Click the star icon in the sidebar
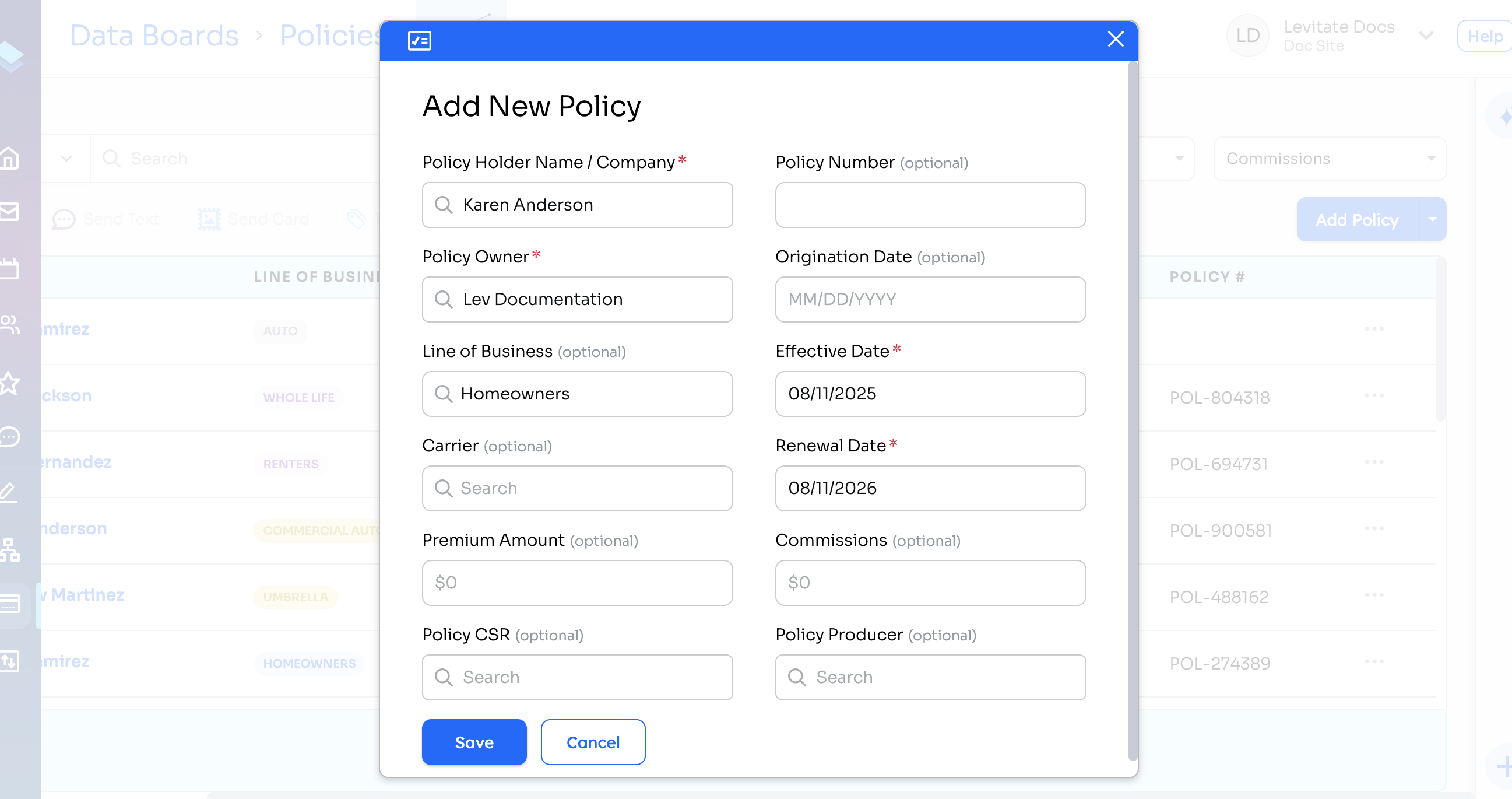This screenshot has height=799, width=1512. coord(9,383)
